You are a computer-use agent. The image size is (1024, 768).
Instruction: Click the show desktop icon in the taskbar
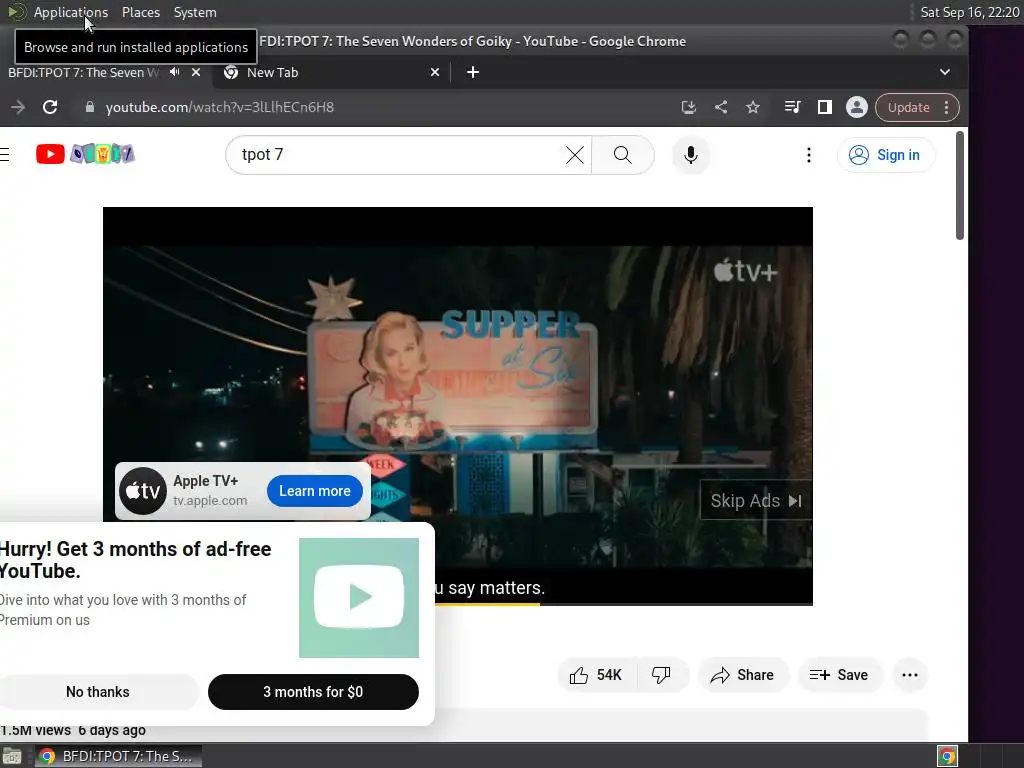click(12, 756)
